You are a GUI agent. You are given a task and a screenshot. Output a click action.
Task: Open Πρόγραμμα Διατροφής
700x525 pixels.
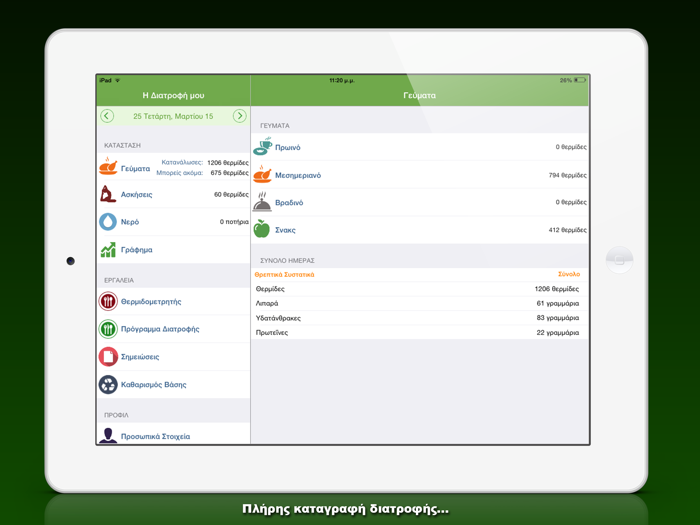tap(173, 329)
